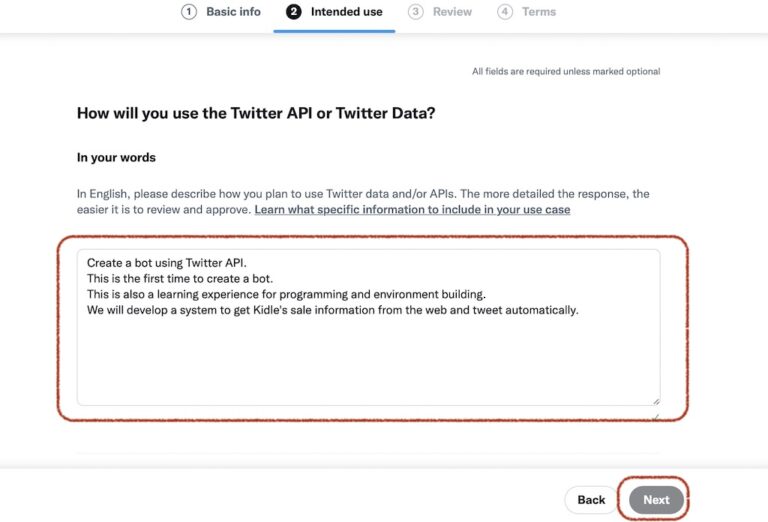Screen dimensions: 768x522
Task: Open the Review step tab
Action: 452,12
